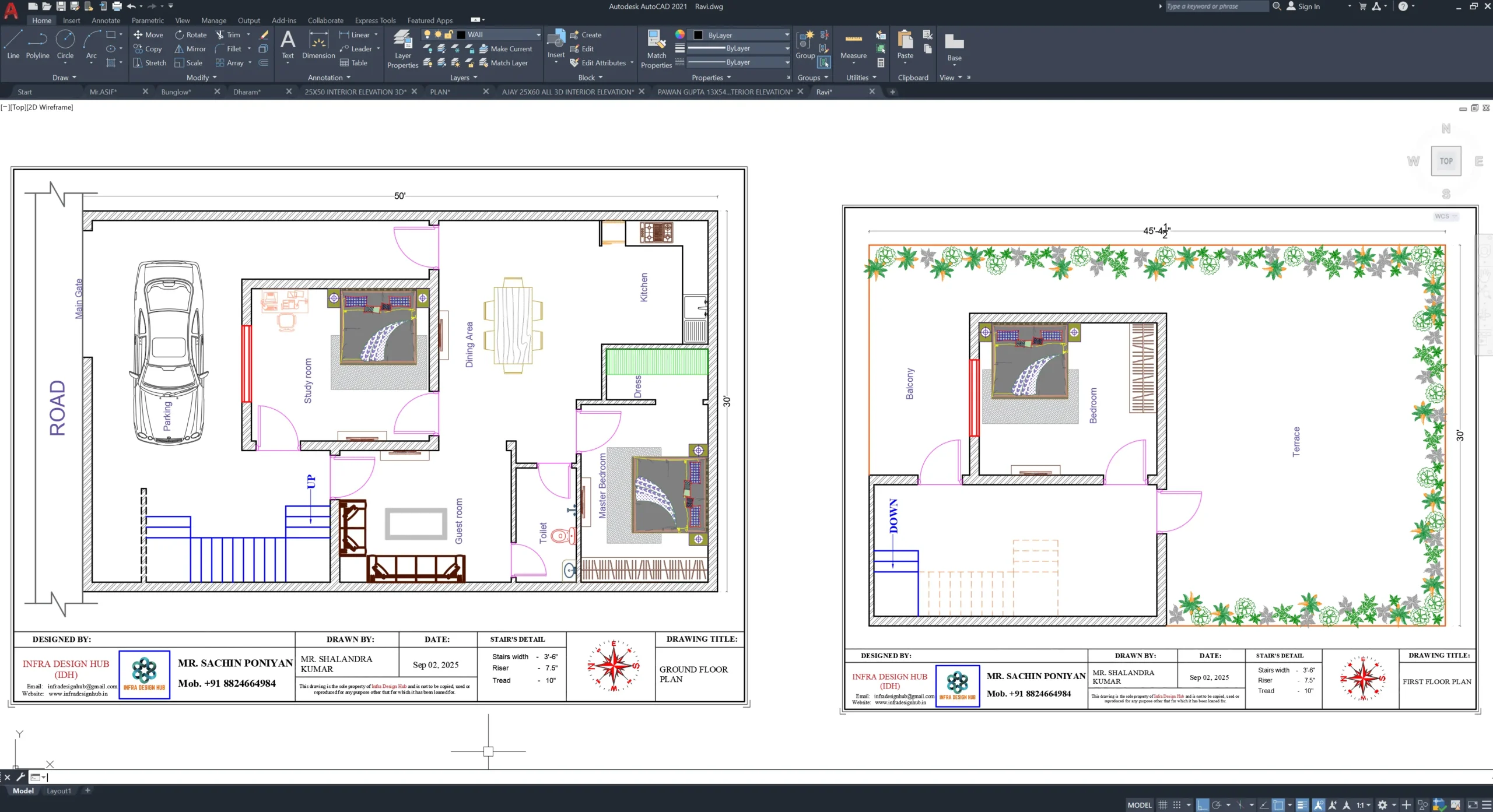The width and height of the screenshot is (1493, 812).
Task: Open the 1:1 annotation scale dropdown
Action: coord(1364,805)
